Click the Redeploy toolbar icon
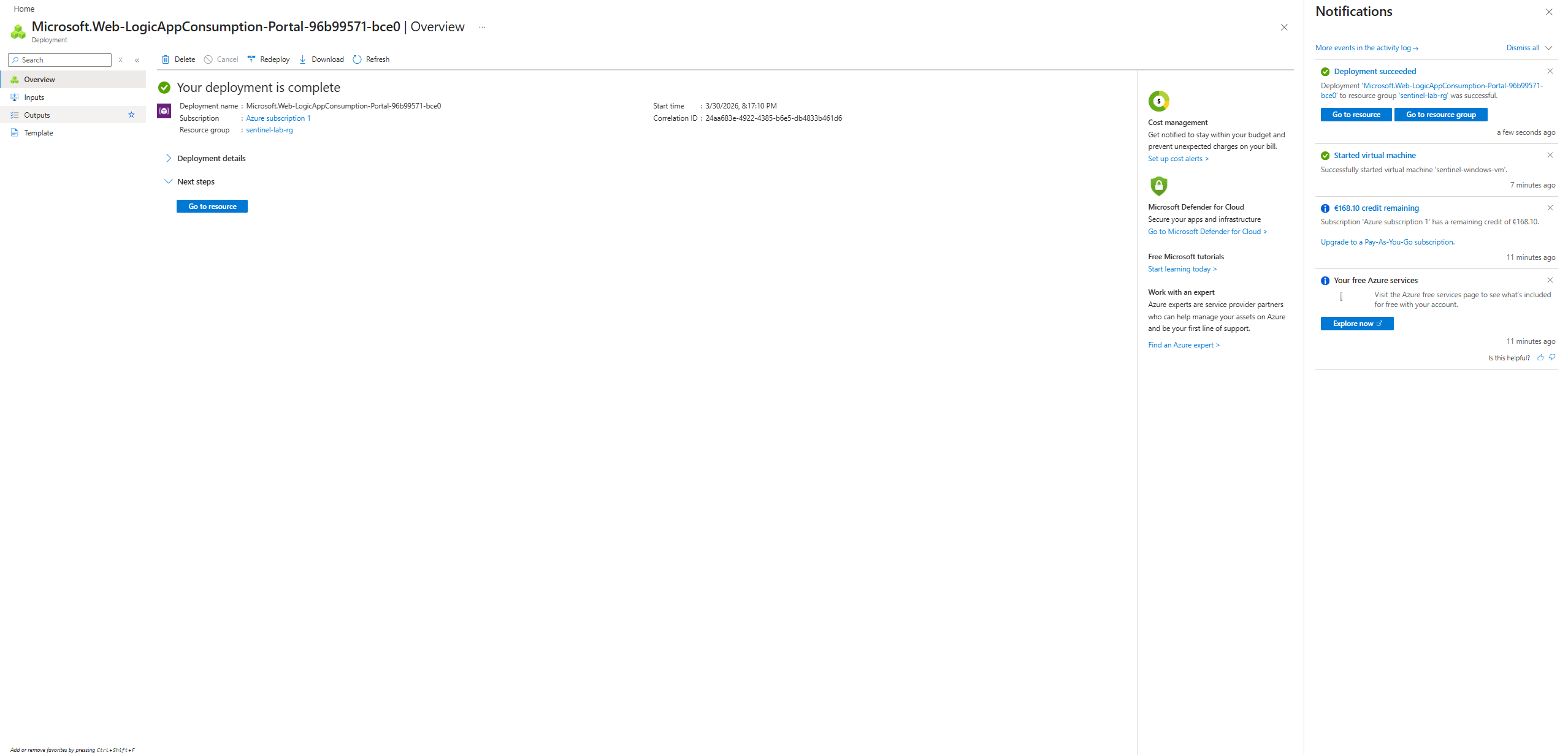This screenshot has width=1568, height=755. (251, 59)
